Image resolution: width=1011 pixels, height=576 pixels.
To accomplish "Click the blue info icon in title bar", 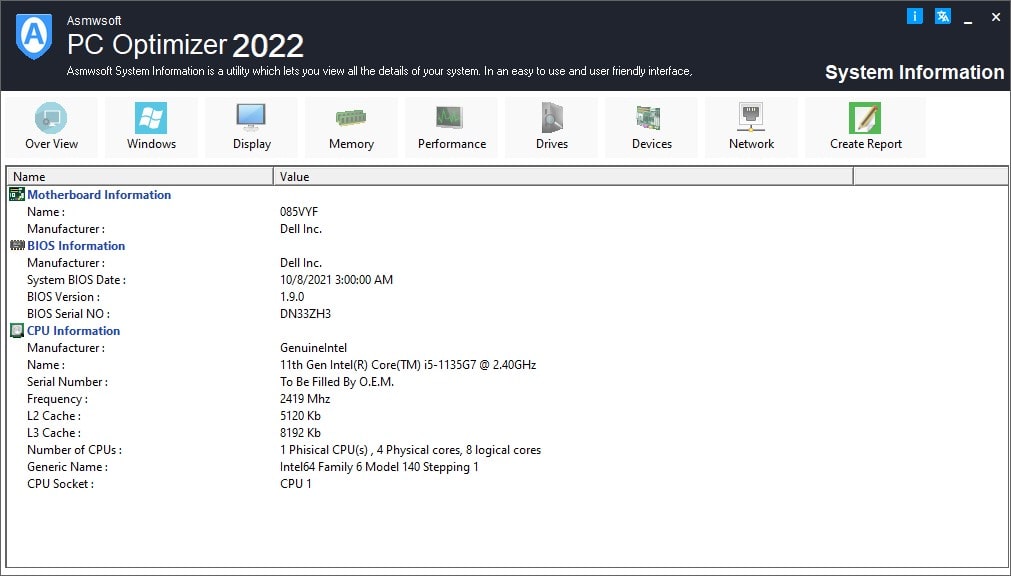I will [x=914, y=16].
